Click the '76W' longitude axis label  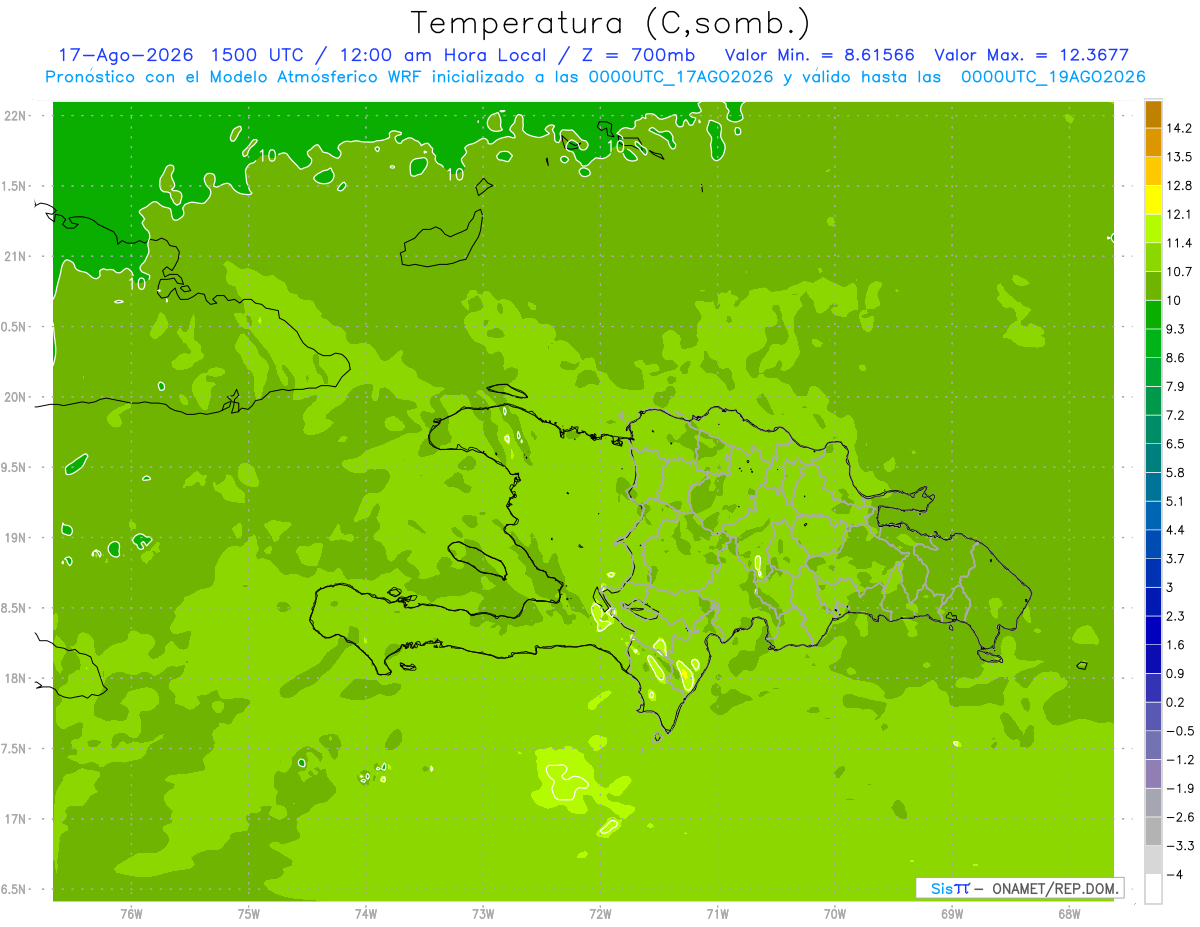131,914
